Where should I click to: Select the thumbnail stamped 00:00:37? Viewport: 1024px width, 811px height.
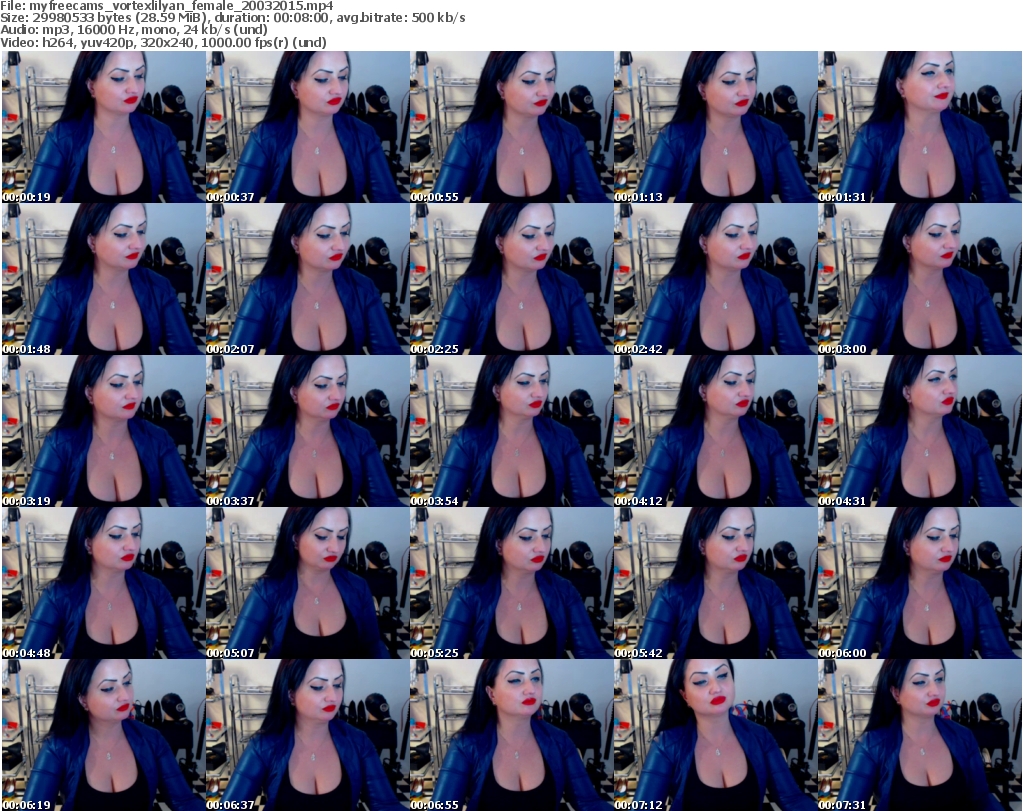(x=308, y=127)
